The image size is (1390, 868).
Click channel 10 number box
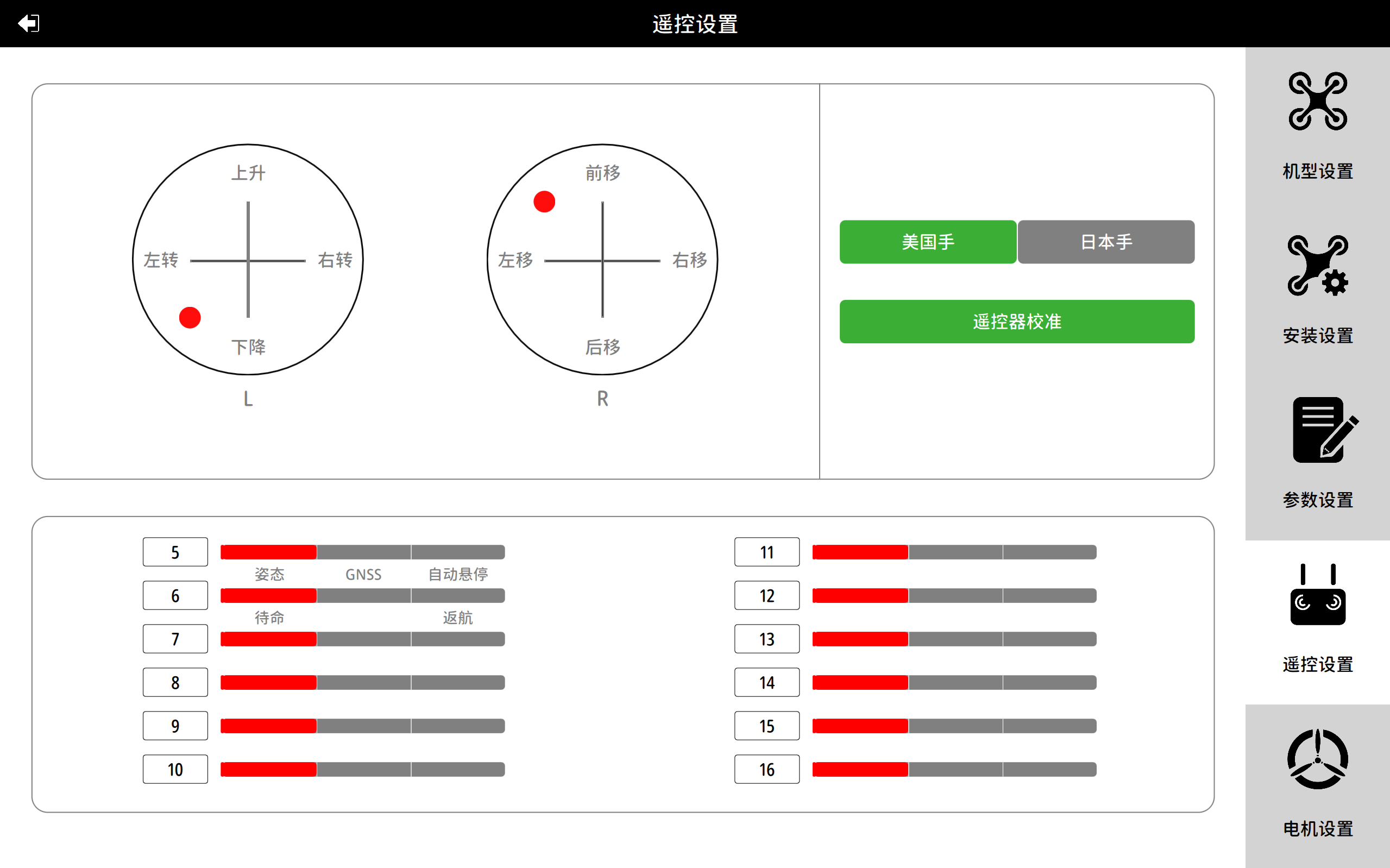click(175, 769)
